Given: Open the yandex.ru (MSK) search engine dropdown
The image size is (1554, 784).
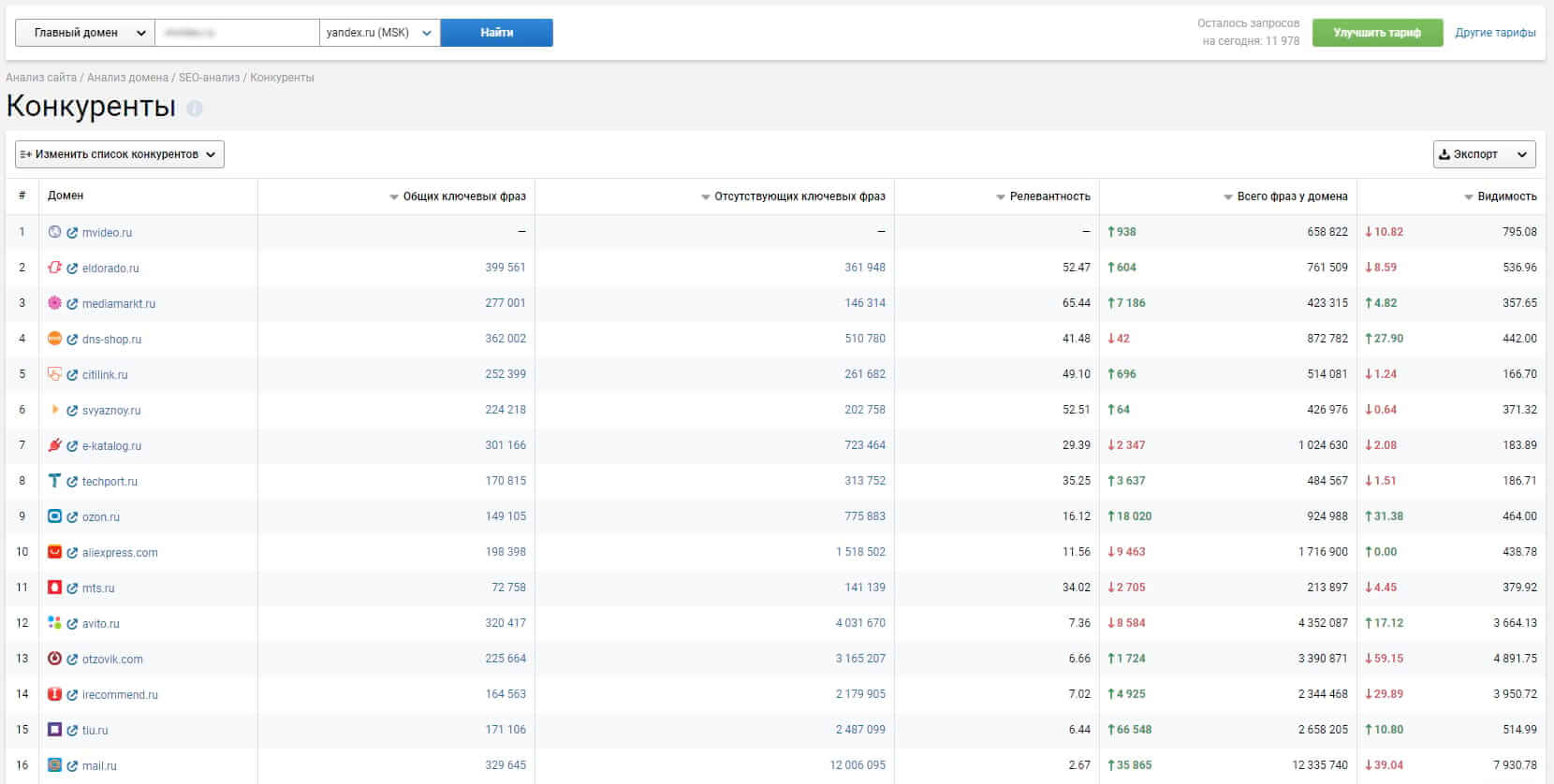Looking at the screenshot, I should (x=380, y=33).
